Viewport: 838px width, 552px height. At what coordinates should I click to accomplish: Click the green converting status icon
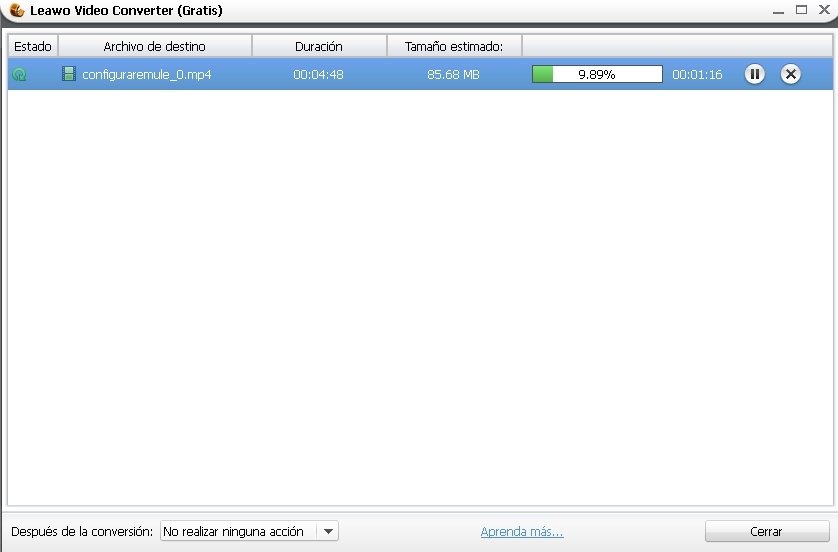pos(19,74)
